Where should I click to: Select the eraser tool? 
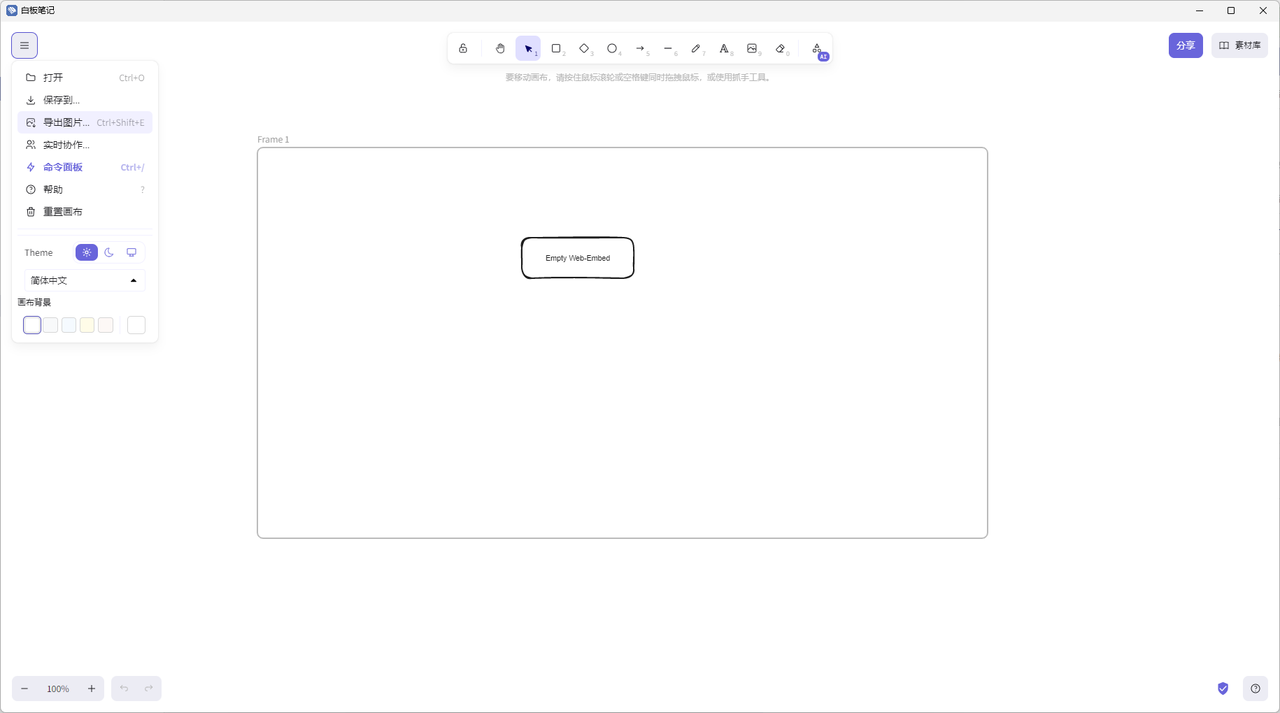tap(781, 48)
